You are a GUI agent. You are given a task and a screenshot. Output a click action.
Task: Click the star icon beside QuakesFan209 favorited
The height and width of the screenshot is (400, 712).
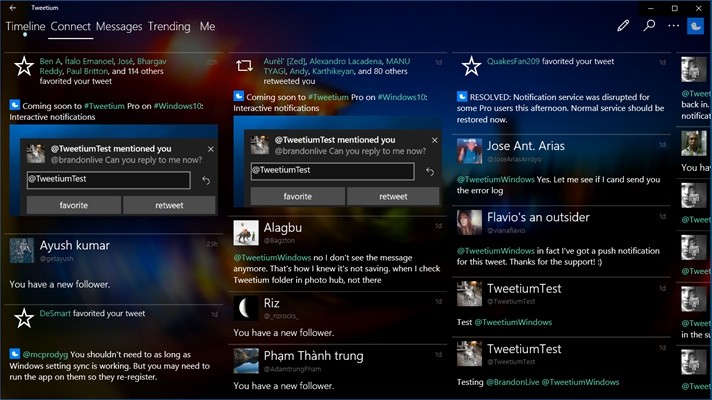471,66
